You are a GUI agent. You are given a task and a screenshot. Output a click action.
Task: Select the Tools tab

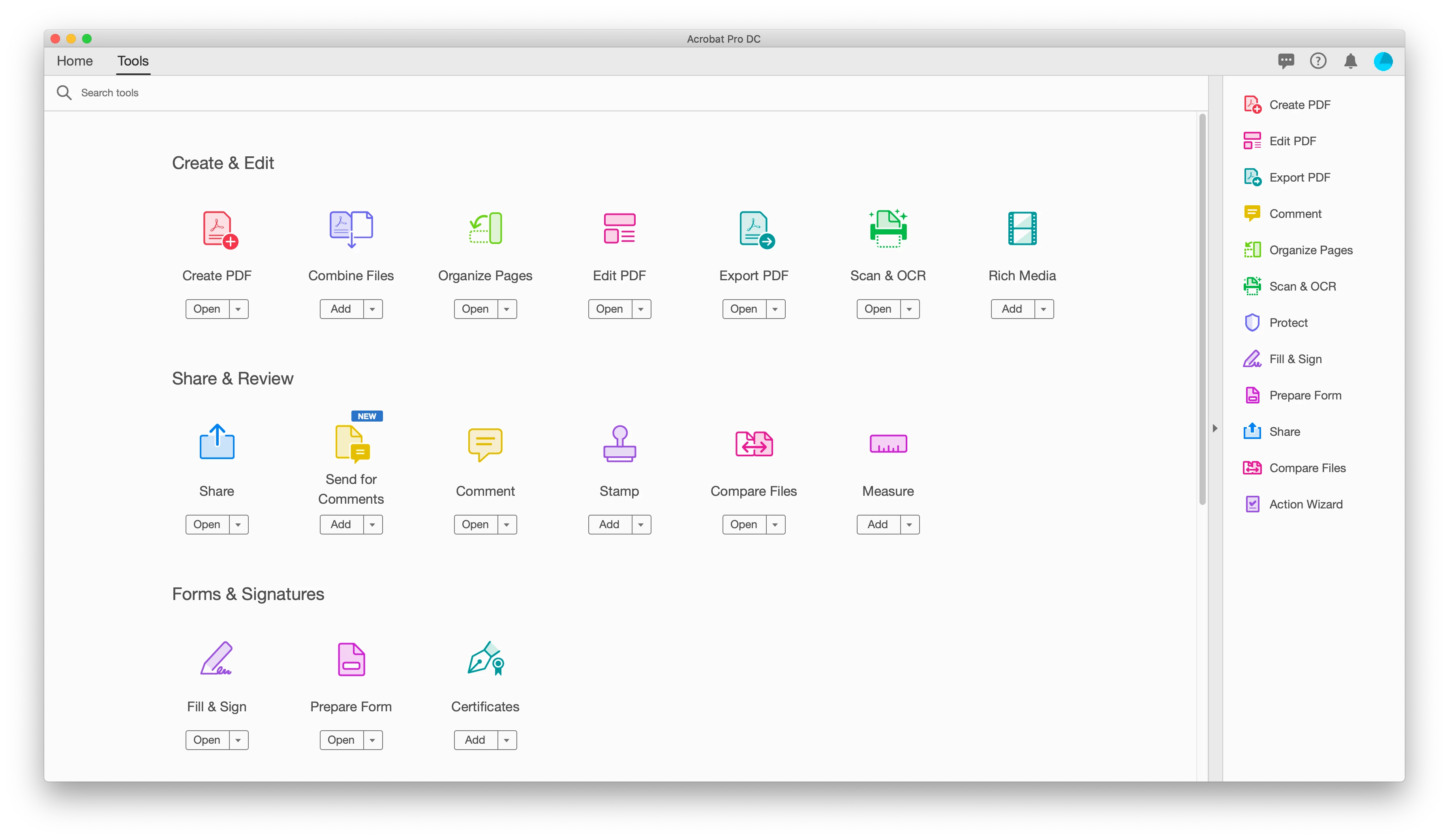tap(133, 61)
